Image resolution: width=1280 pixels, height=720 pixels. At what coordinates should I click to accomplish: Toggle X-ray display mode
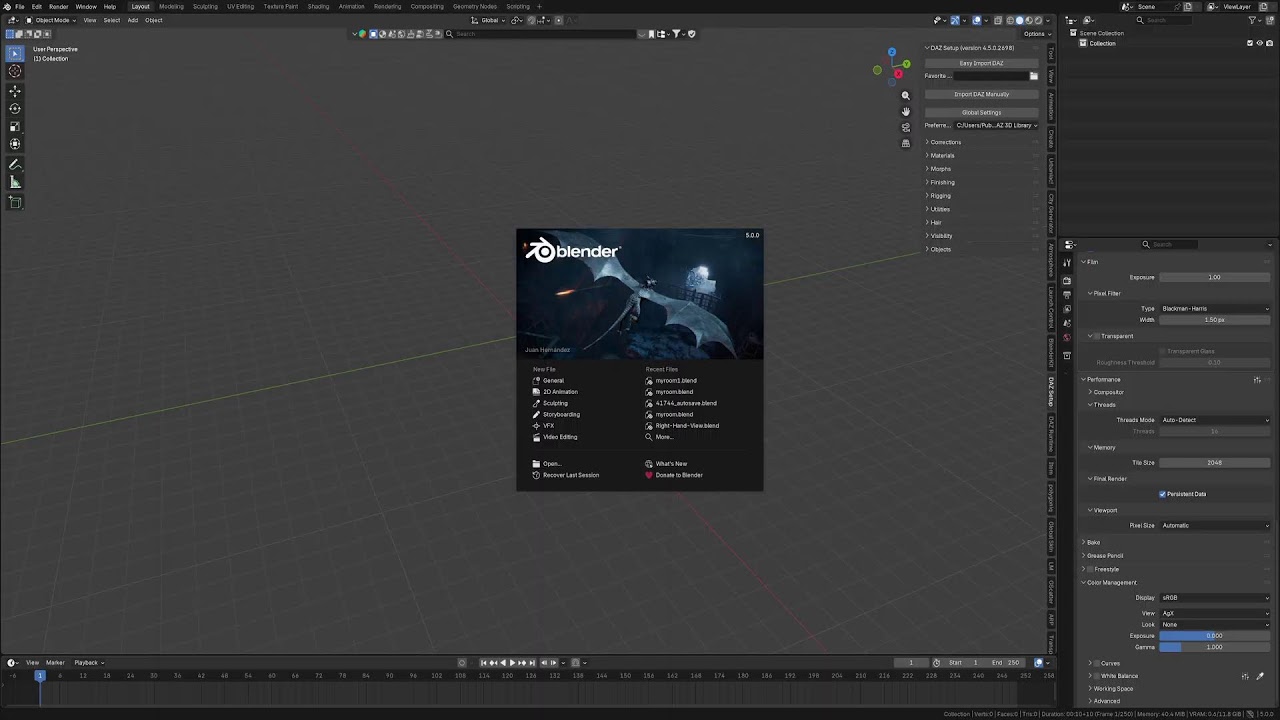[x=998, y=20]
